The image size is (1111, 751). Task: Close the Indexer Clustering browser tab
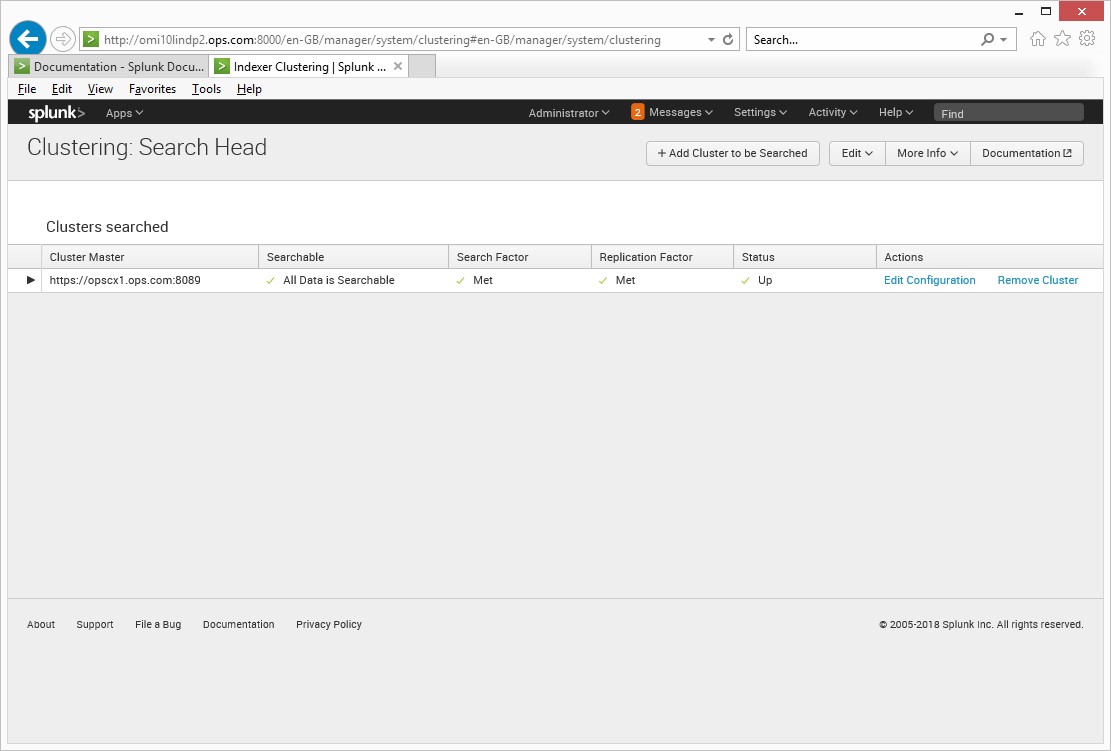[398, 67]
